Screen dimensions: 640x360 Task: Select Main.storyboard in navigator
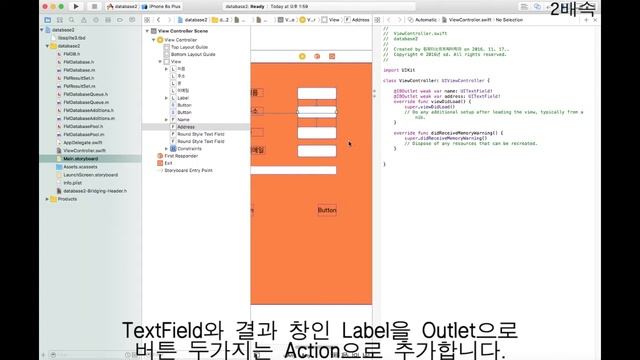80,158
